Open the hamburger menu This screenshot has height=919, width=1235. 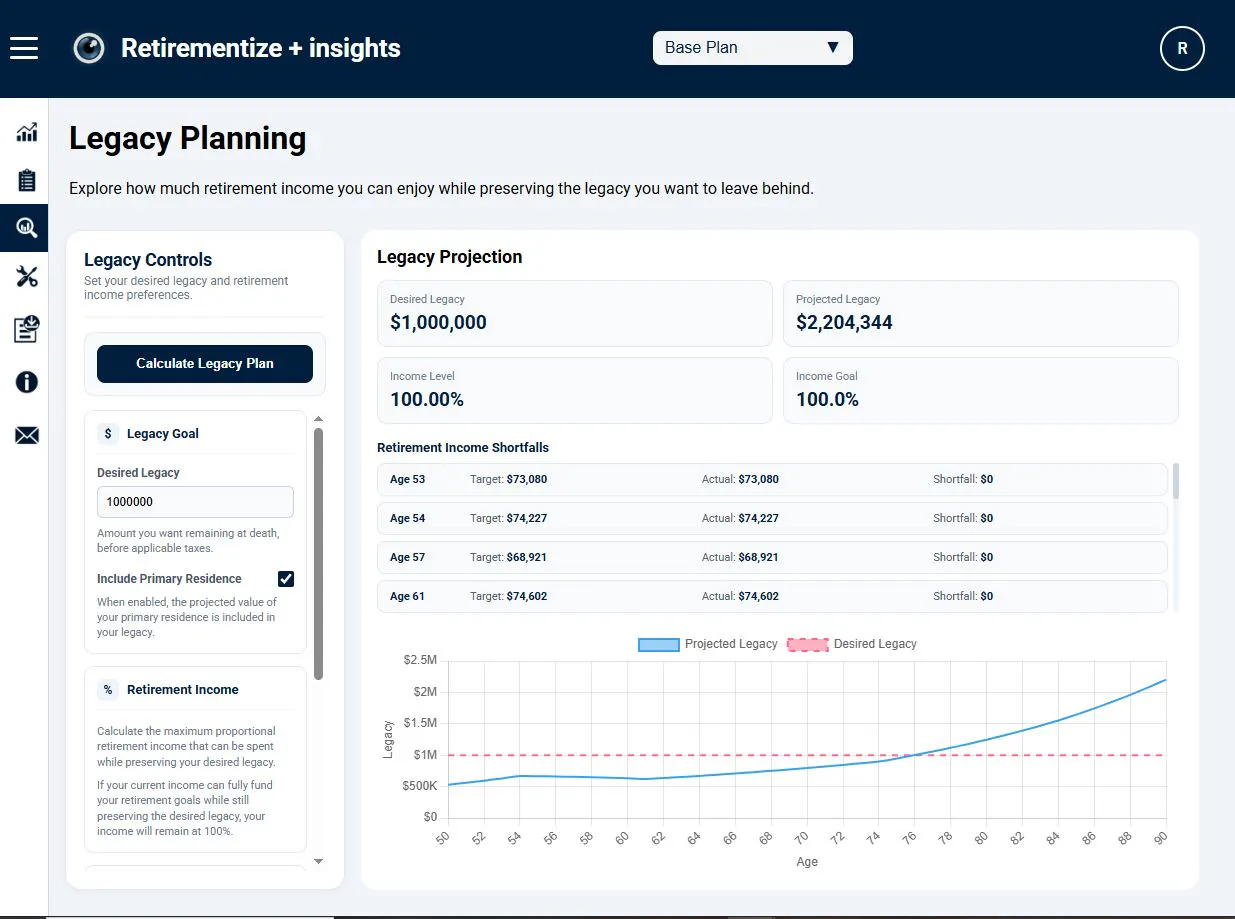[x=24, y=48]
